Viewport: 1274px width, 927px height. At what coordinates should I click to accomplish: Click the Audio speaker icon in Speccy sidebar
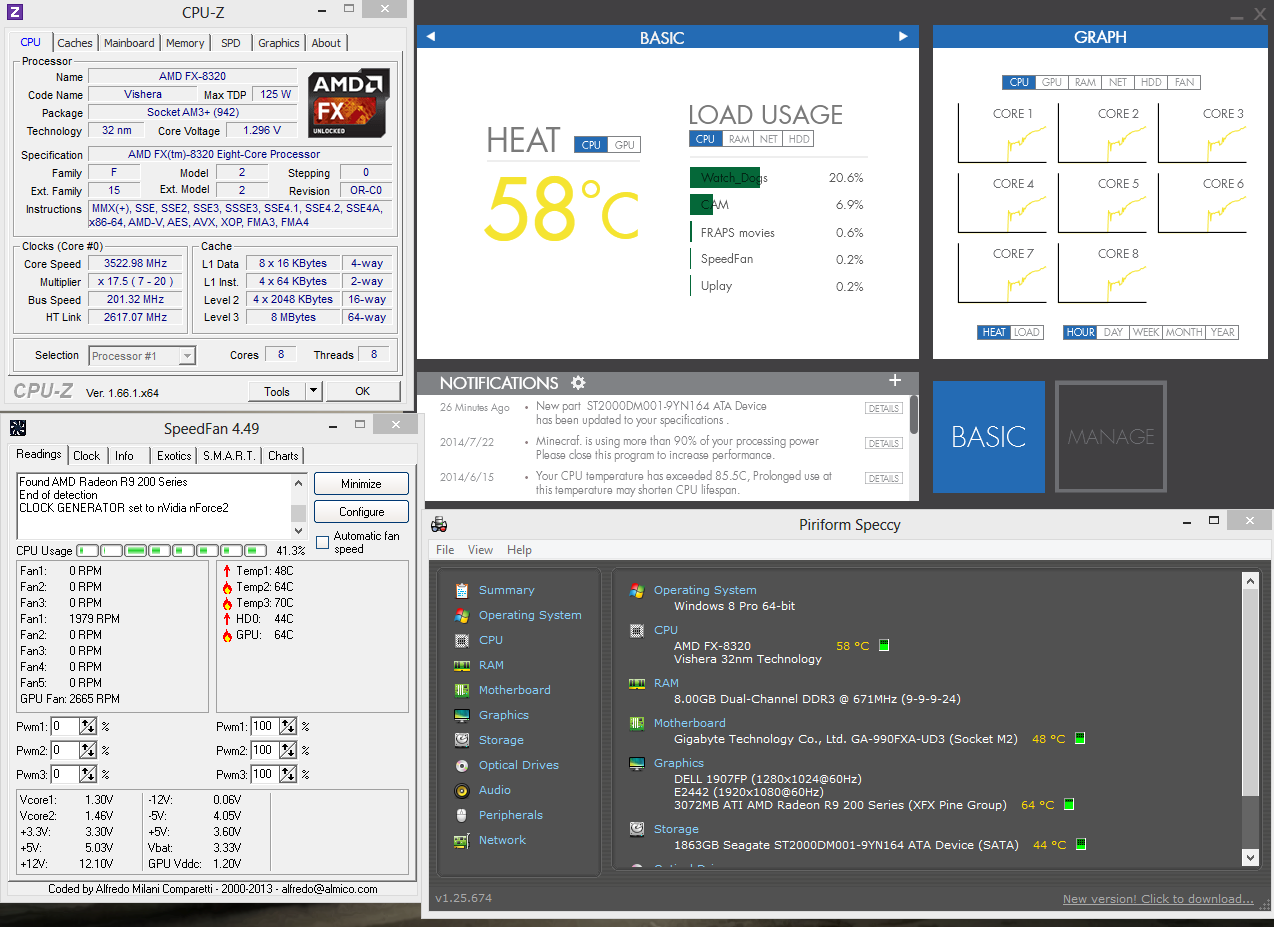(x=461, y=790)
